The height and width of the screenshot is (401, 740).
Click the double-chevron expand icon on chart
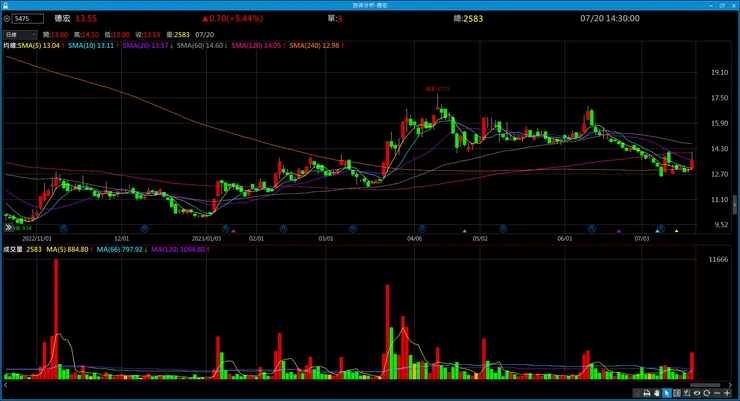coord(8,227)
